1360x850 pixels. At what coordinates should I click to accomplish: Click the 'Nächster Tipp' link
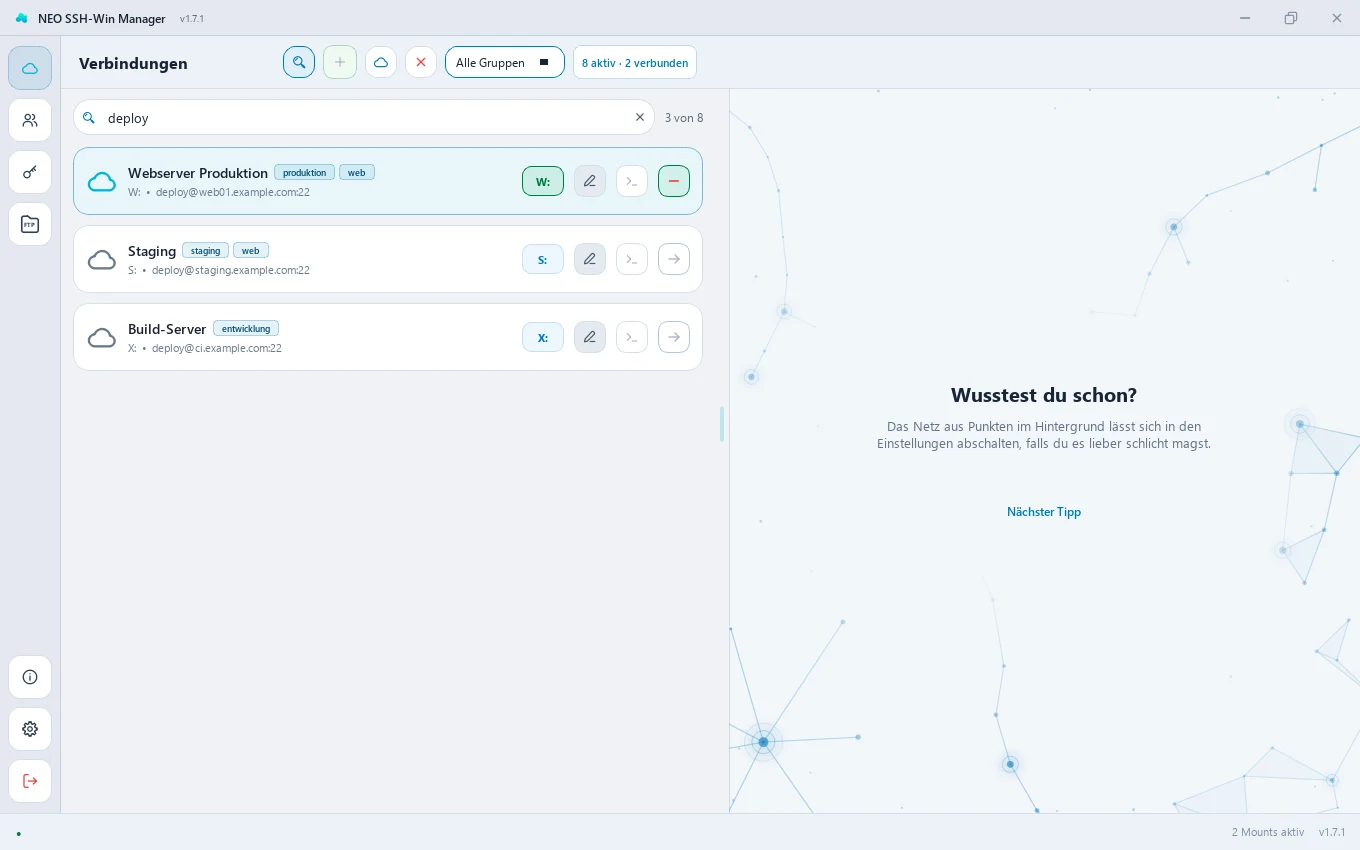[x=1044, y=512]
